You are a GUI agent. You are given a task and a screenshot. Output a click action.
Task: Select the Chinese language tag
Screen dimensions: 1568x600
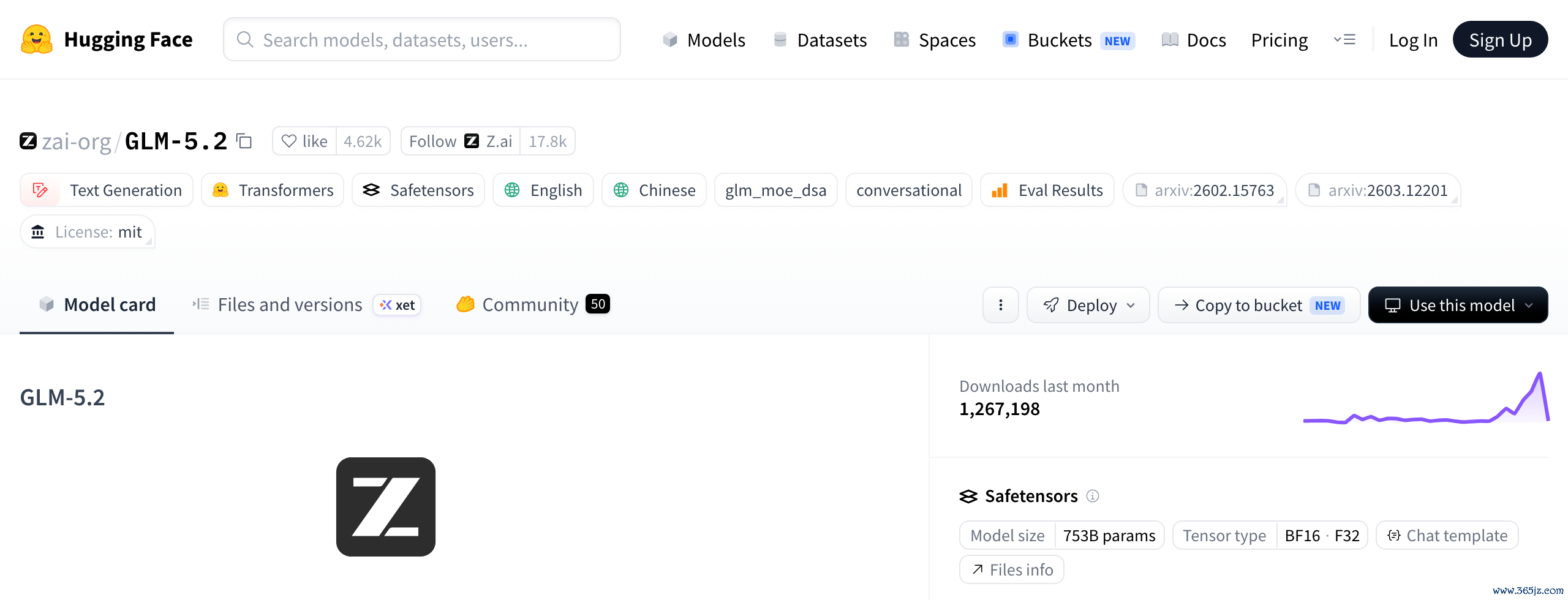[654, 190]
